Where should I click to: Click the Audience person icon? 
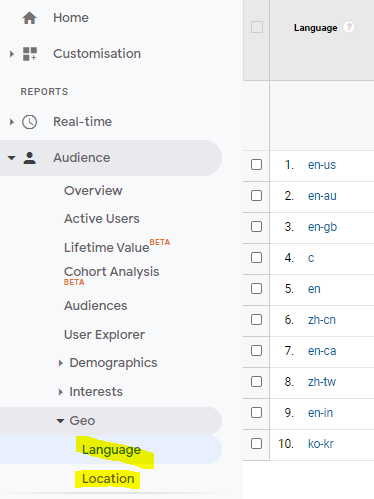coord(29,158)
